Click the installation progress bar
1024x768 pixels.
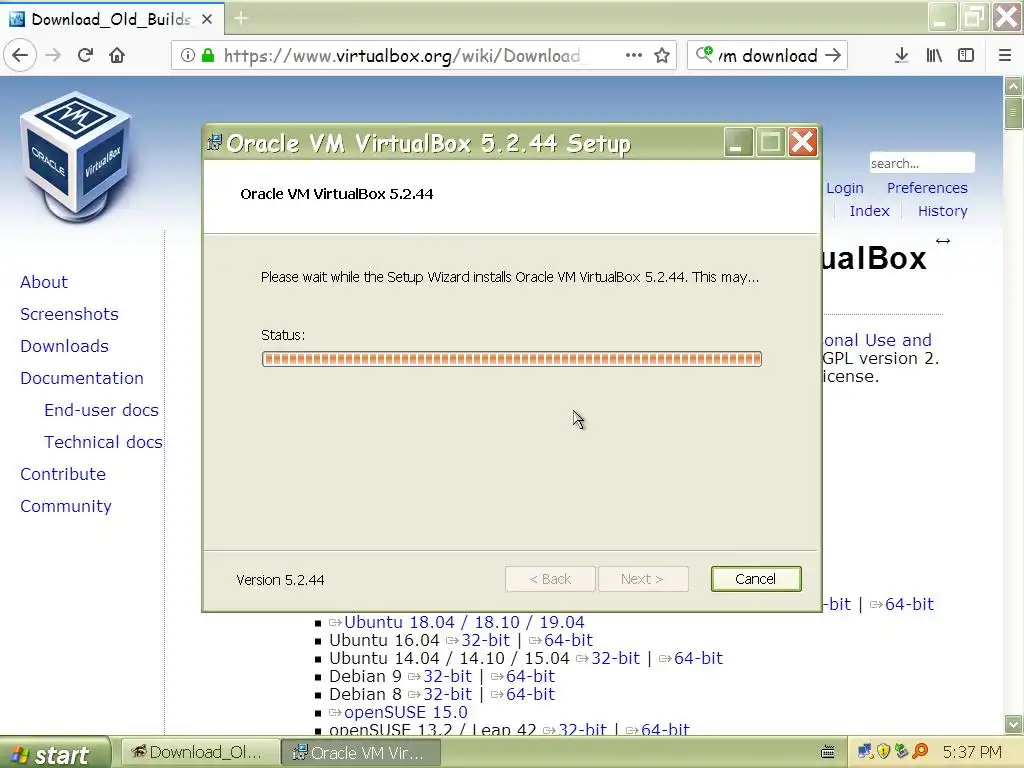(512, 359)
